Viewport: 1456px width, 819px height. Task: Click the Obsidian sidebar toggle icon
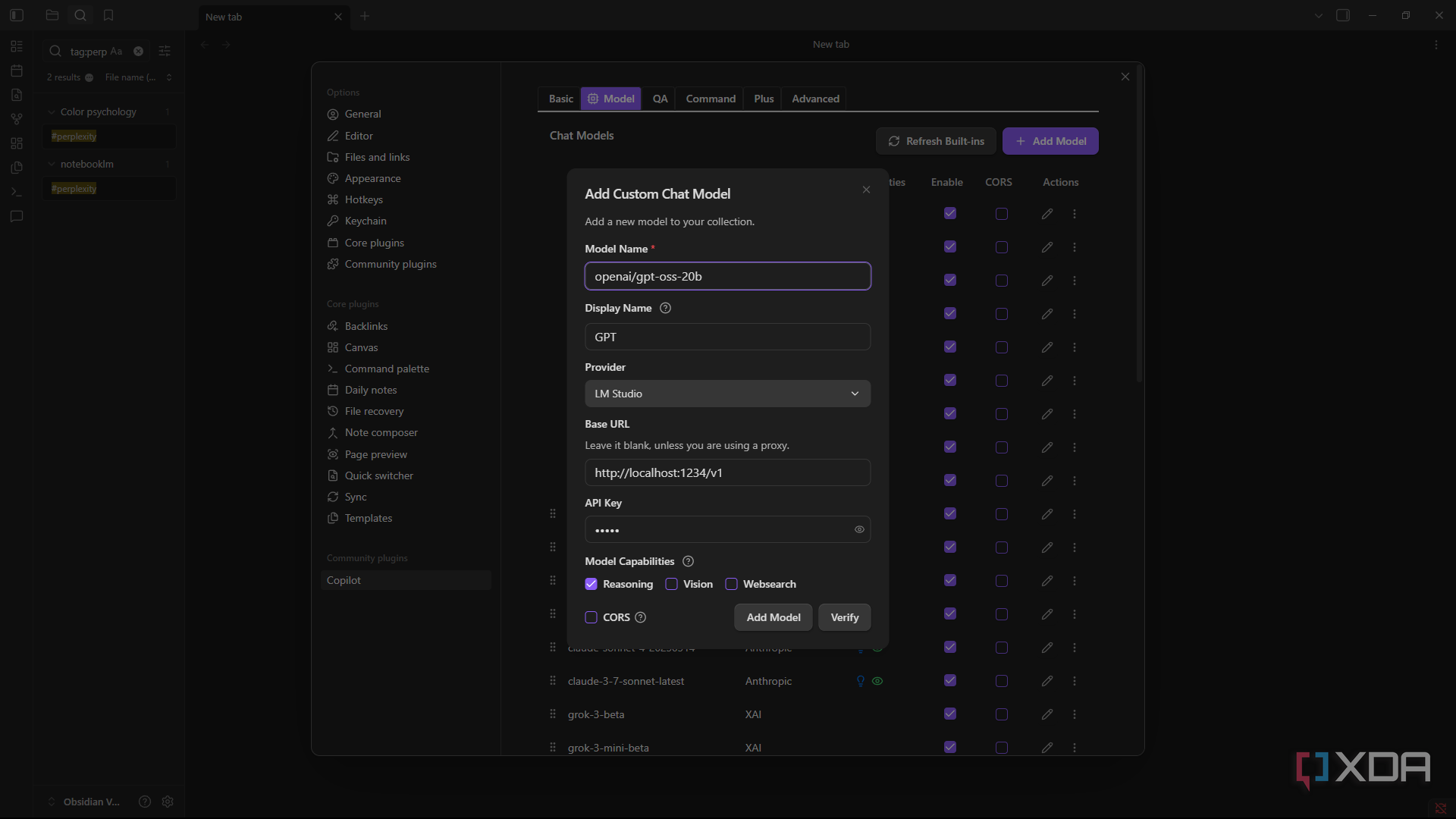[x=17, y=15]
